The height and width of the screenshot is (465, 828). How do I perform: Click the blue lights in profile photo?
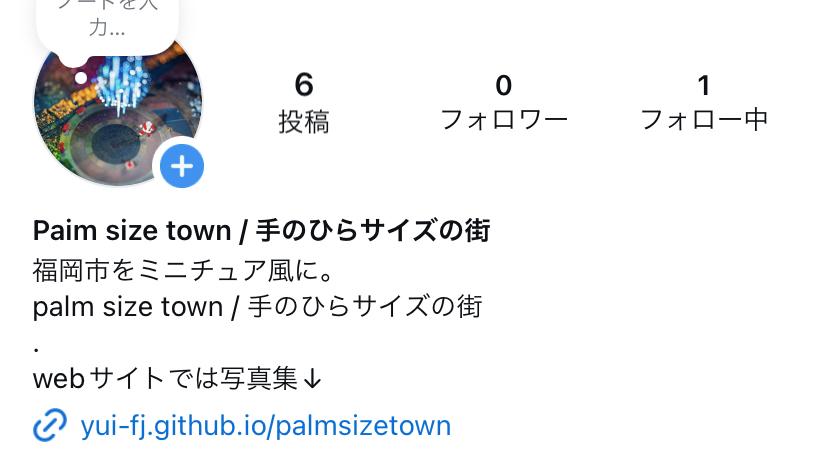pyautogui.click(x=122, y=82)
